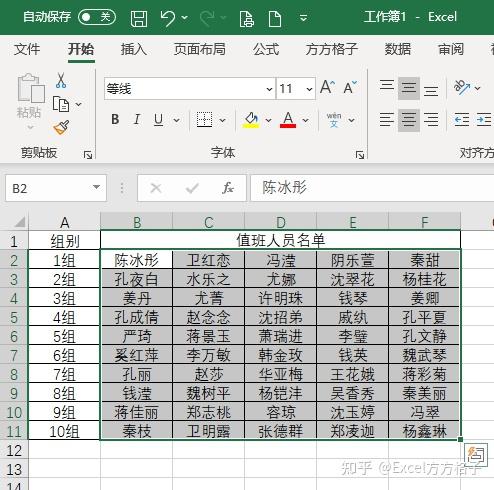The height and width of the screenshot is (490, 494).
Task: Expand the Name Box dropdown arrow
Action: click(96, 187)
